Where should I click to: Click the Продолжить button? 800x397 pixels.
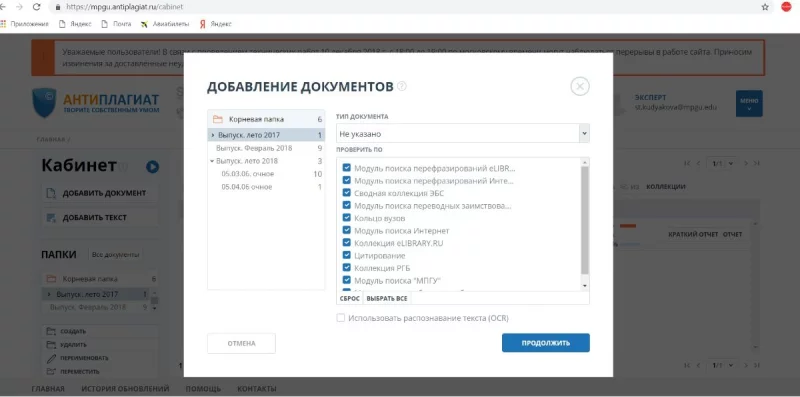[x=545, y=343]
